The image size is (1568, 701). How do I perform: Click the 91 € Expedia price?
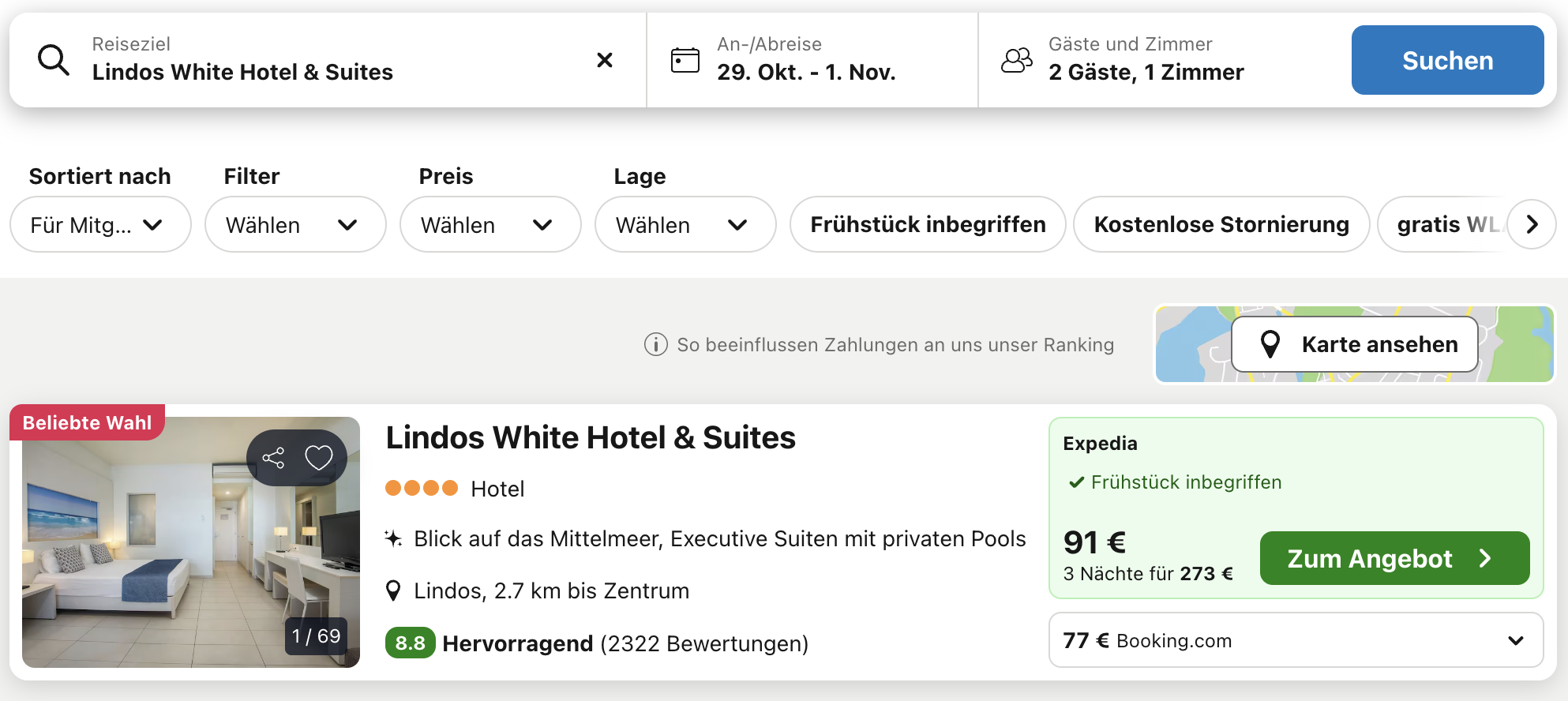pyautogui.click(x=1094, y=542)
